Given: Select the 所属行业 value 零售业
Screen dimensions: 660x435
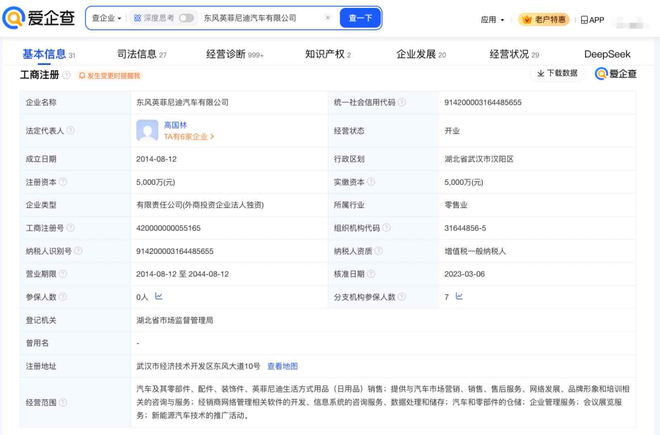Looking at the screenshot, I should tap(456, 205).
